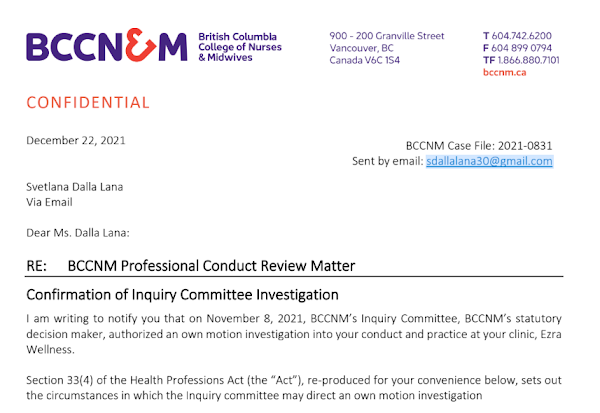Click the telephone number T 604.742.6200

click(x=520, y=36)
